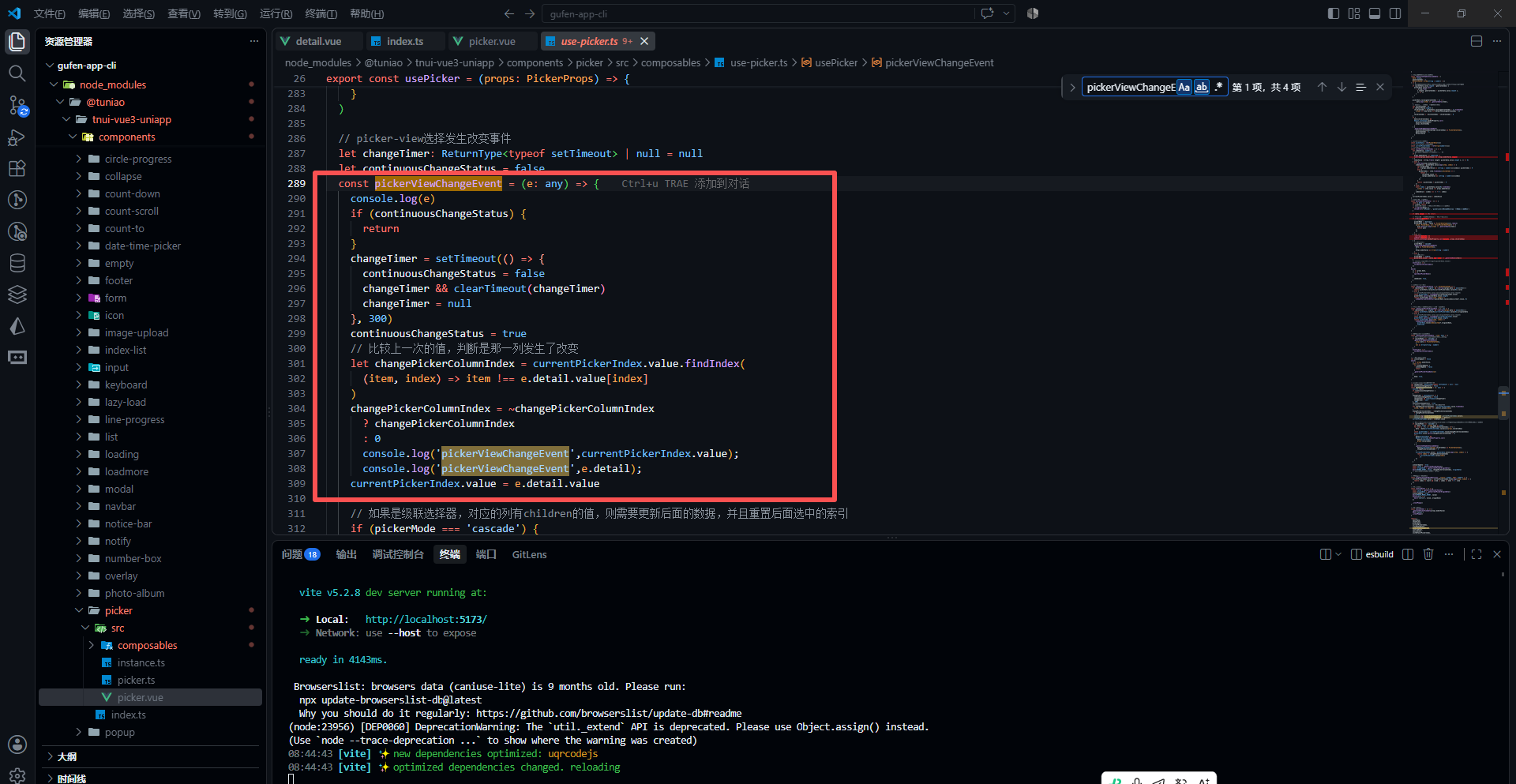Click the usePicker breadcrumb segment
Screen dimensions: 1516x784
tap(835, 62)
